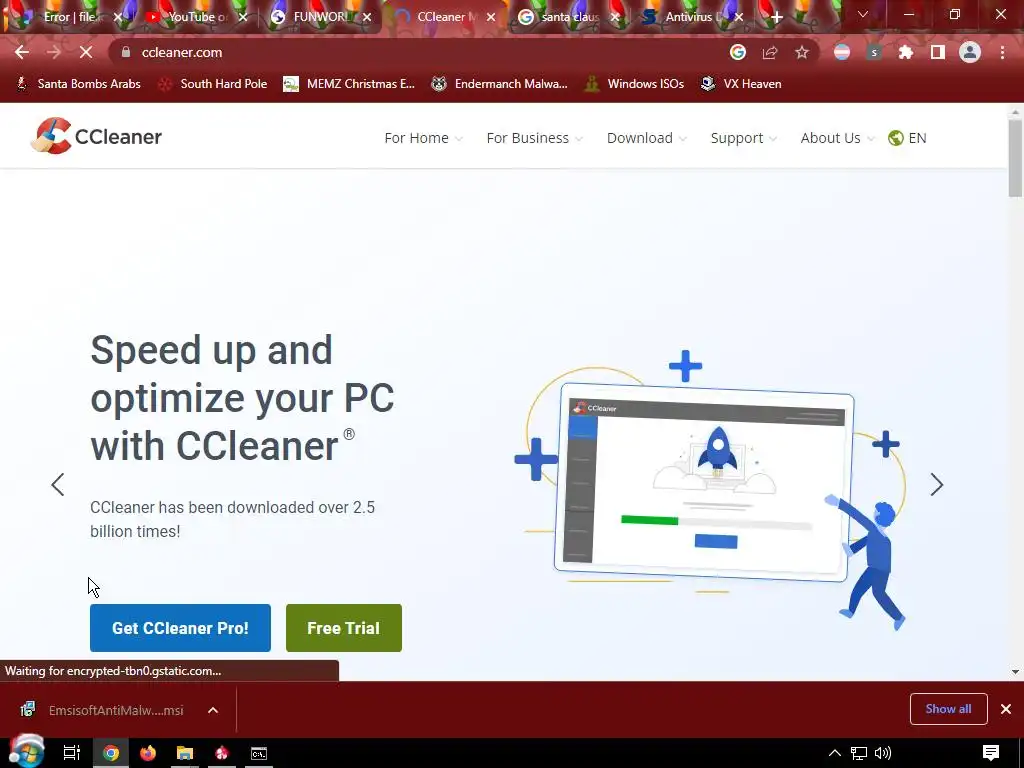Click the Get CCleaner Pro! button

click(180, 628)
